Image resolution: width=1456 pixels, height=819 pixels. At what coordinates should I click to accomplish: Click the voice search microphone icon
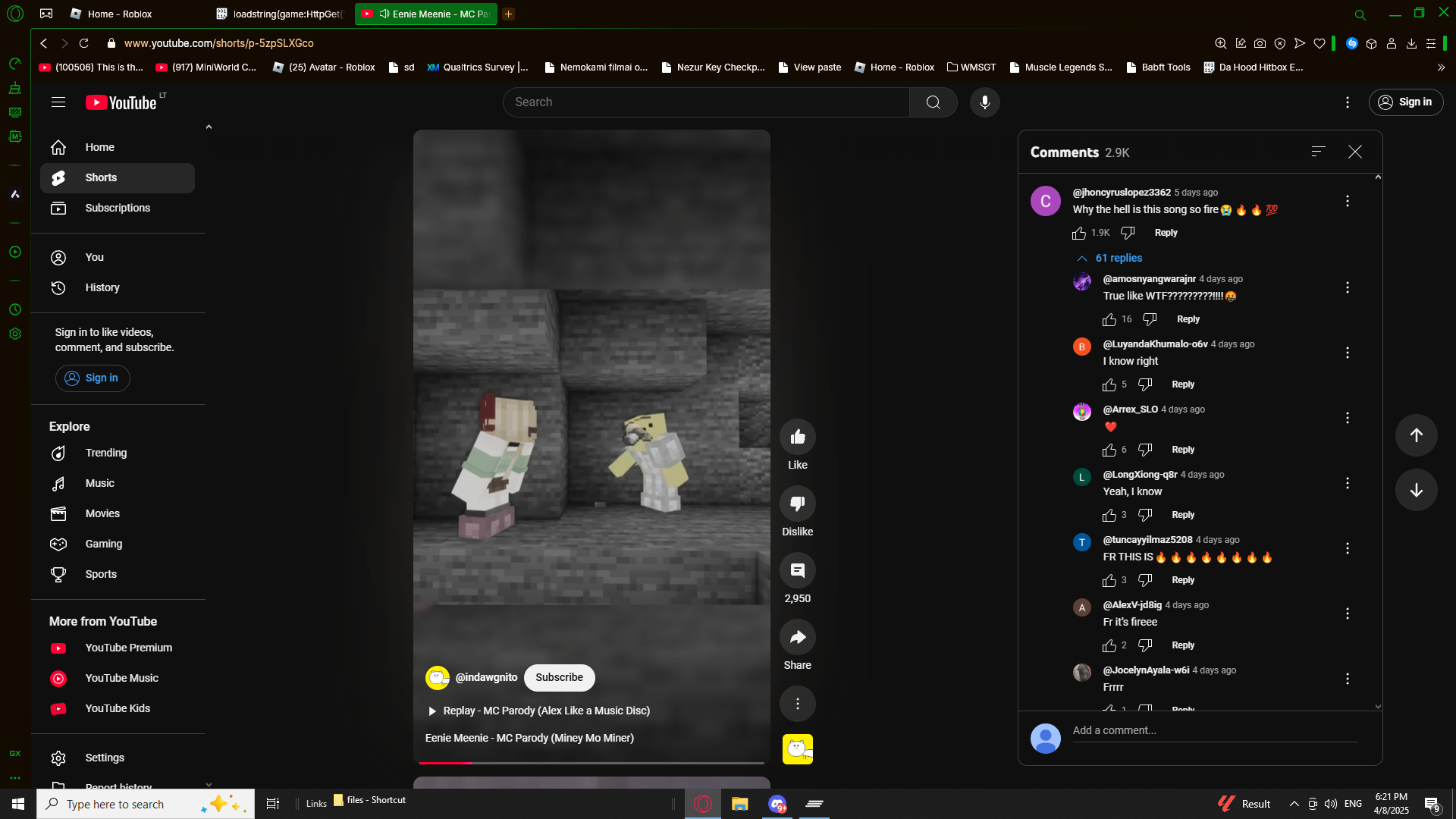[x=984, y=102]
